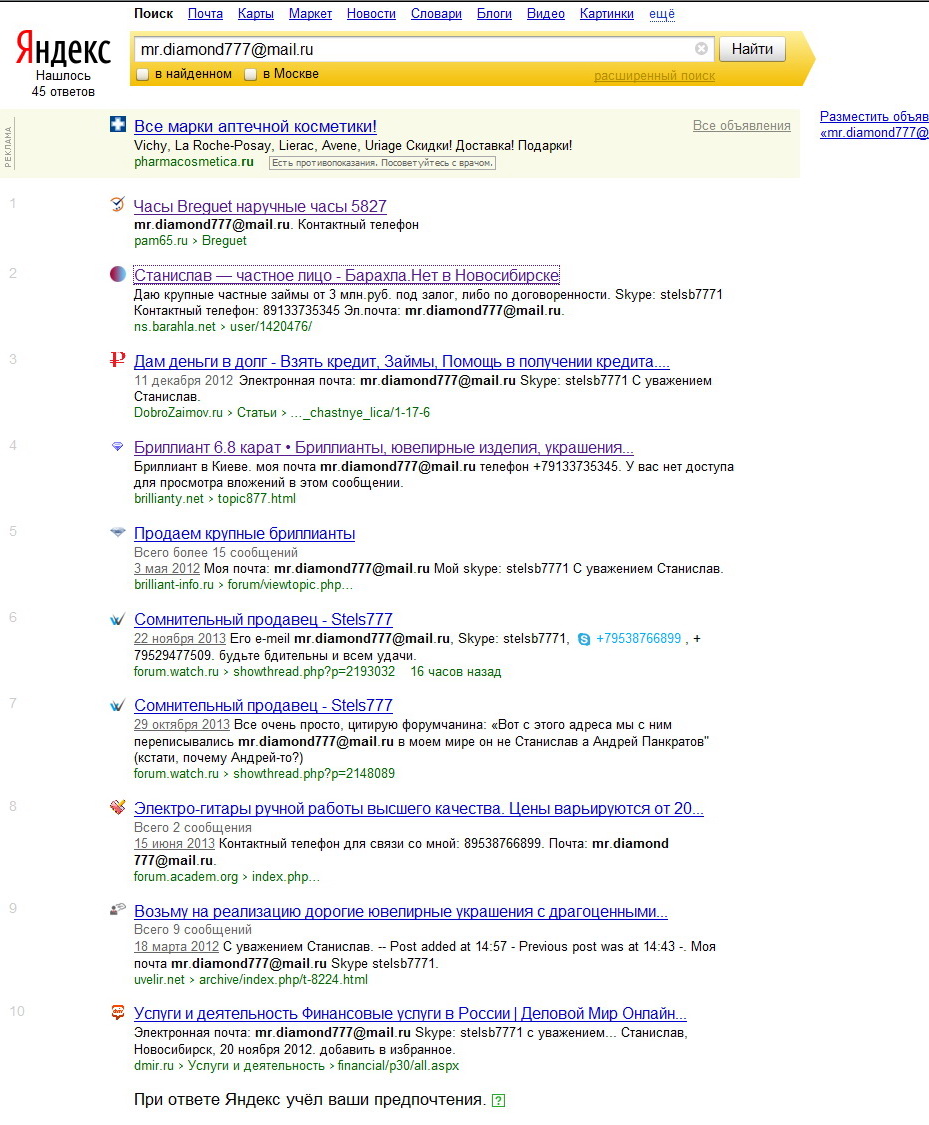Click the pharmacy cross ad icon
The height and width of the screenshot is (1125, 929).
click(118, 125)
